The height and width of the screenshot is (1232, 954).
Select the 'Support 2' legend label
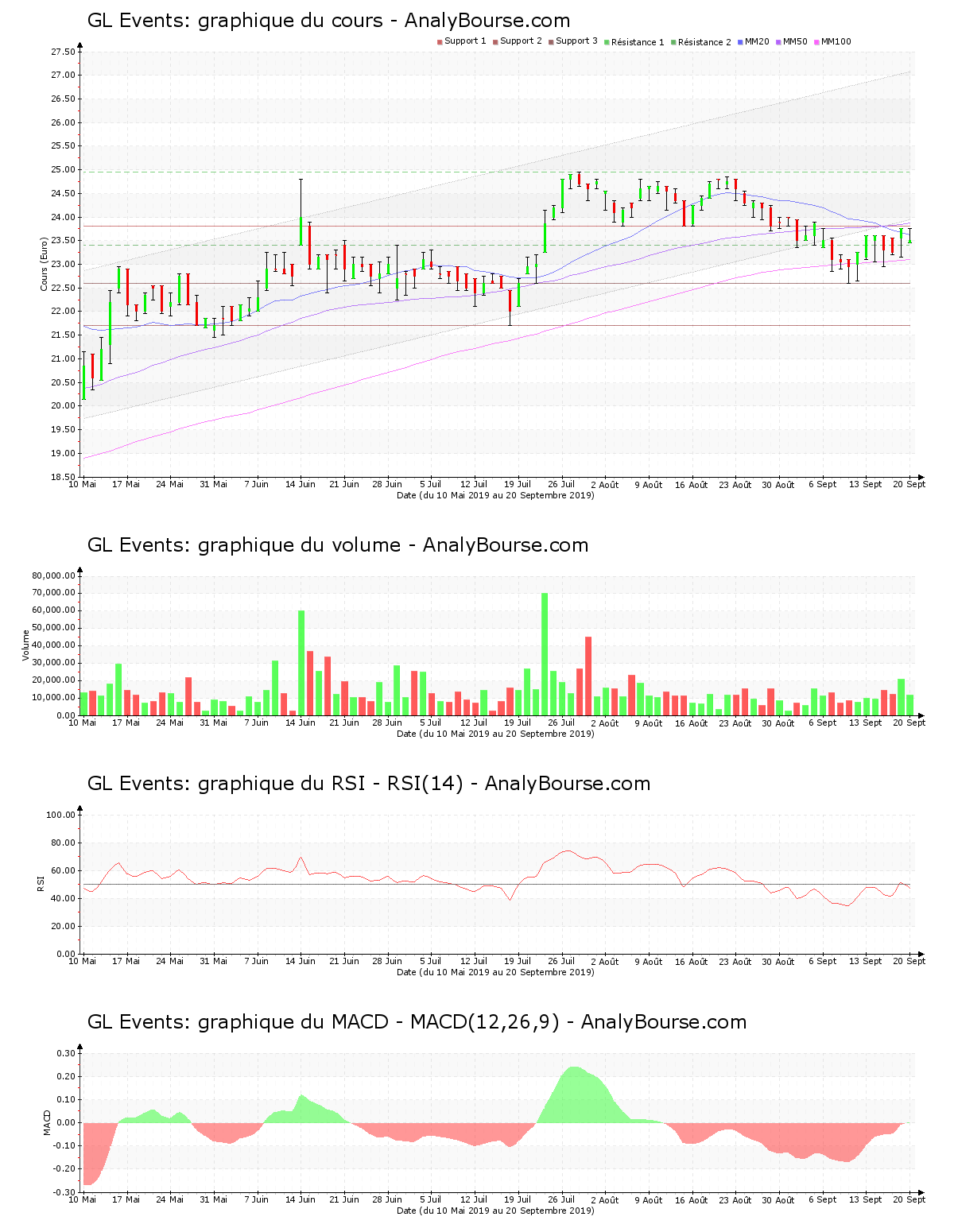click(521, 41)
